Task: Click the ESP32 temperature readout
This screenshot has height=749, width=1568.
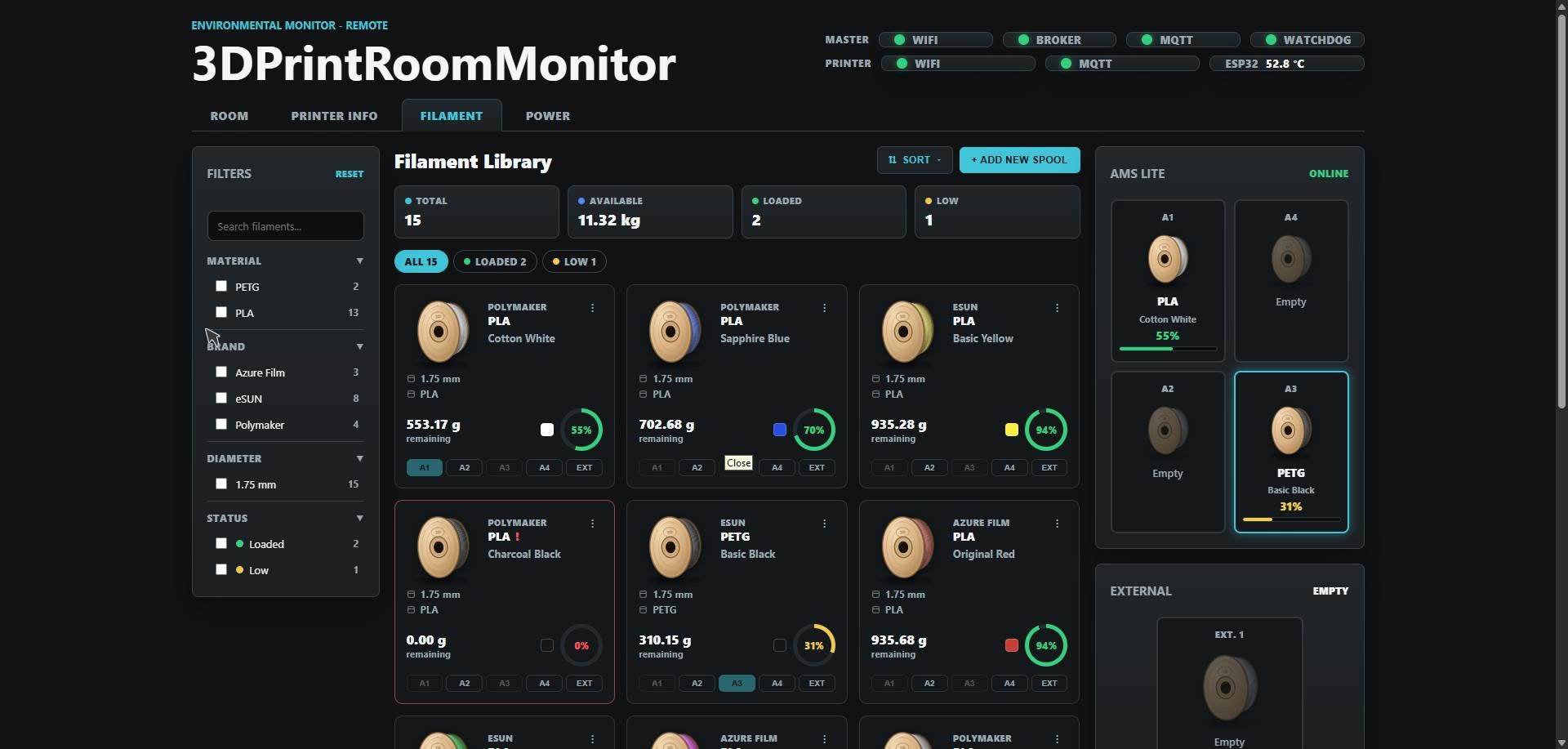Action: 1286,64
